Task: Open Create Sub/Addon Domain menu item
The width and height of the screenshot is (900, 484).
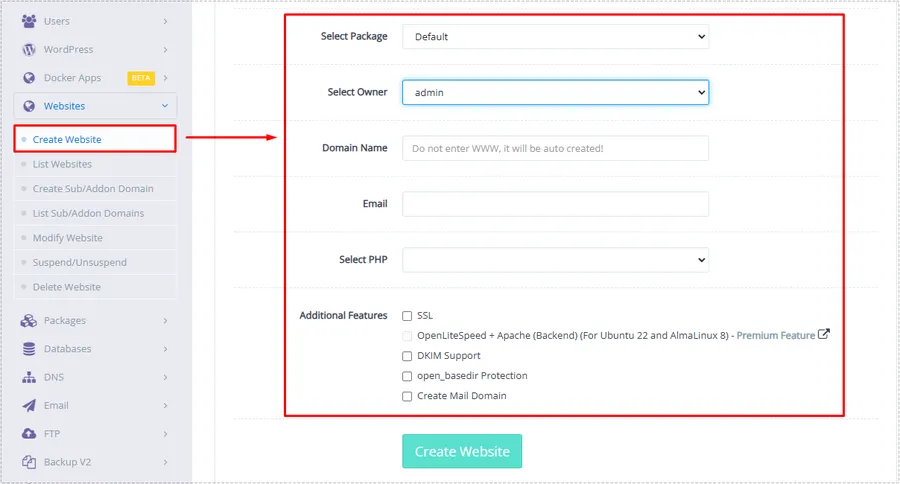Action: [x=93, y=189]
